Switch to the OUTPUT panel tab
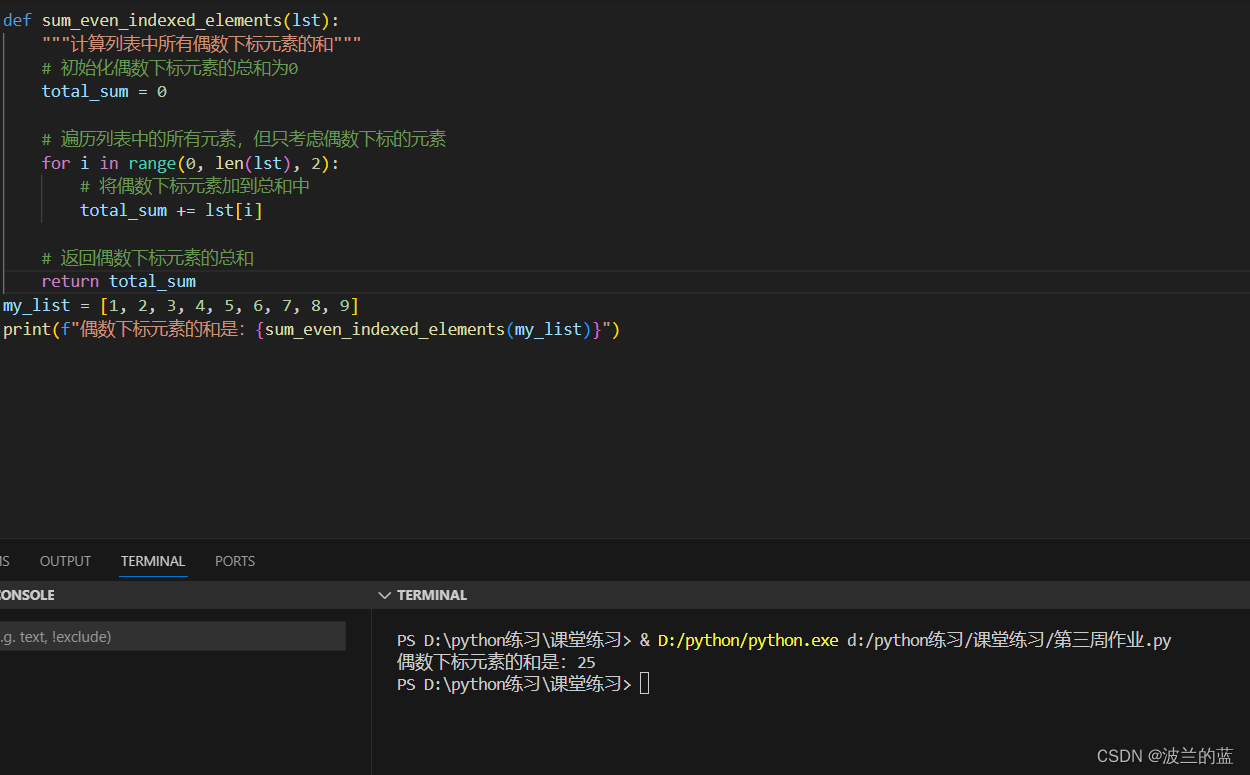 point(65,561)
